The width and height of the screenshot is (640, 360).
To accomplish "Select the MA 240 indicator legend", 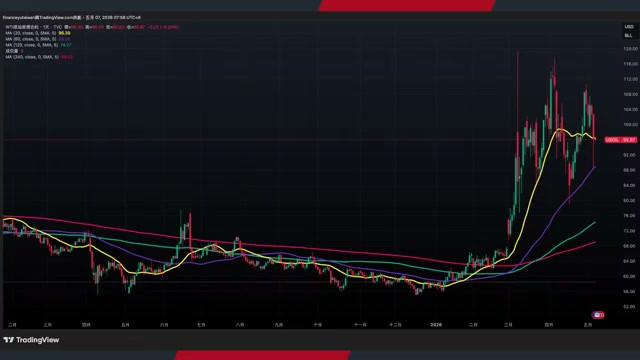I will point(32,57).
